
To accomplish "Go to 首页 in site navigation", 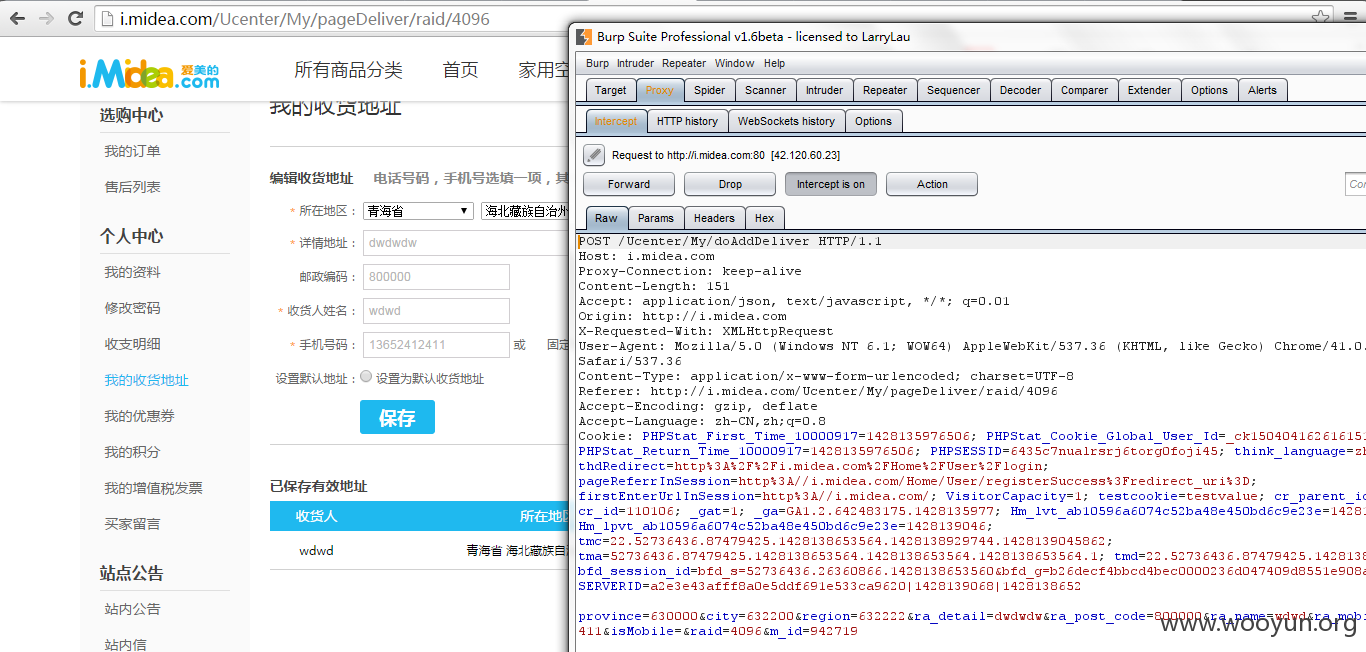I will point(460,70).
